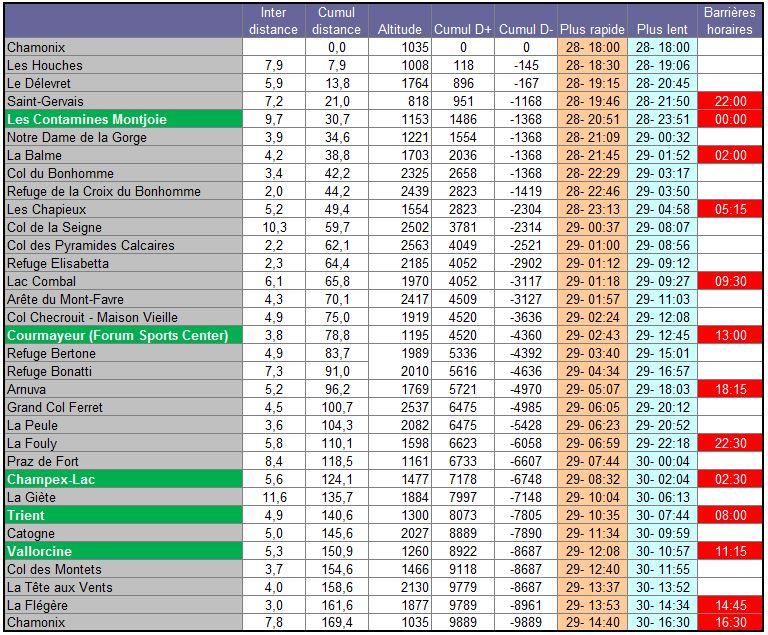Select the La Fouly cell
Viewport: 768px width, 635px height.
click(x=123, y=444)
